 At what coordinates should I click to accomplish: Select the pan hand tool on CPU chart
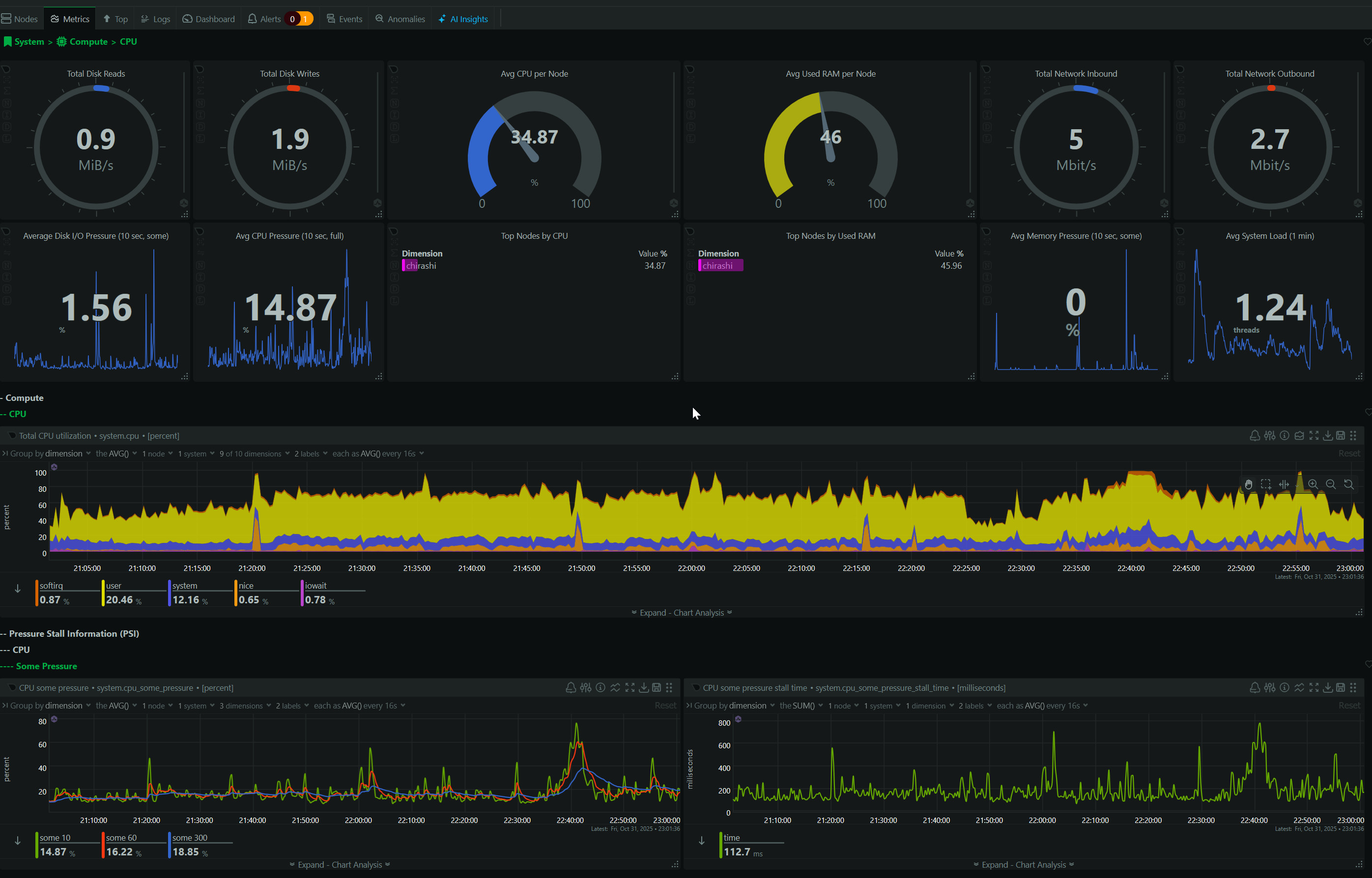(x=1248, y=484)
